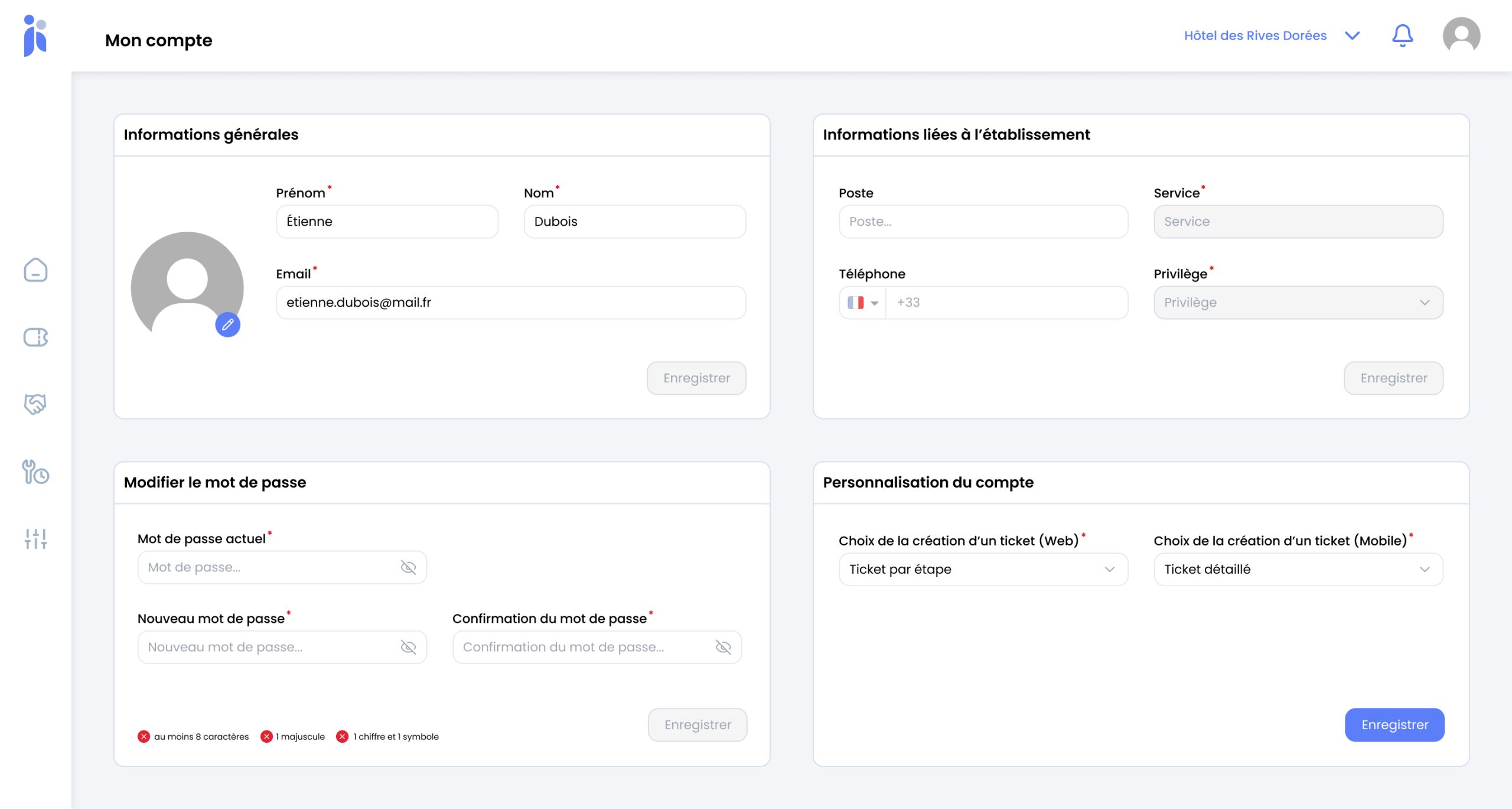Show the current password with eye icon
Screen dimensions: 1512x809
pyautogui.click(x=408, y=567)
